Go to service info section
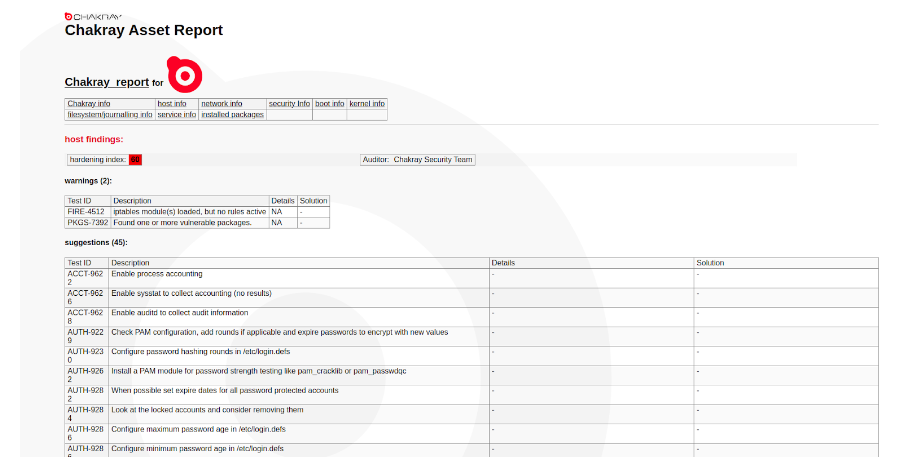 [177, 115]
